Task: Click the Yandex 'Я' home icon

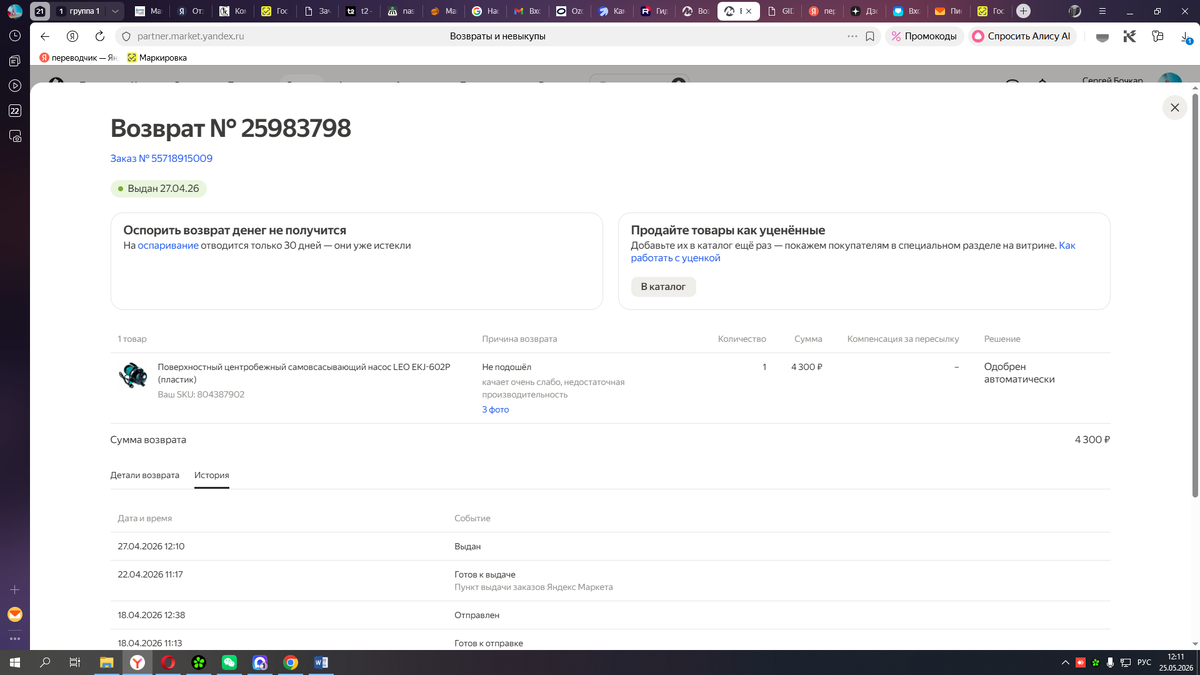Action: 72,36
